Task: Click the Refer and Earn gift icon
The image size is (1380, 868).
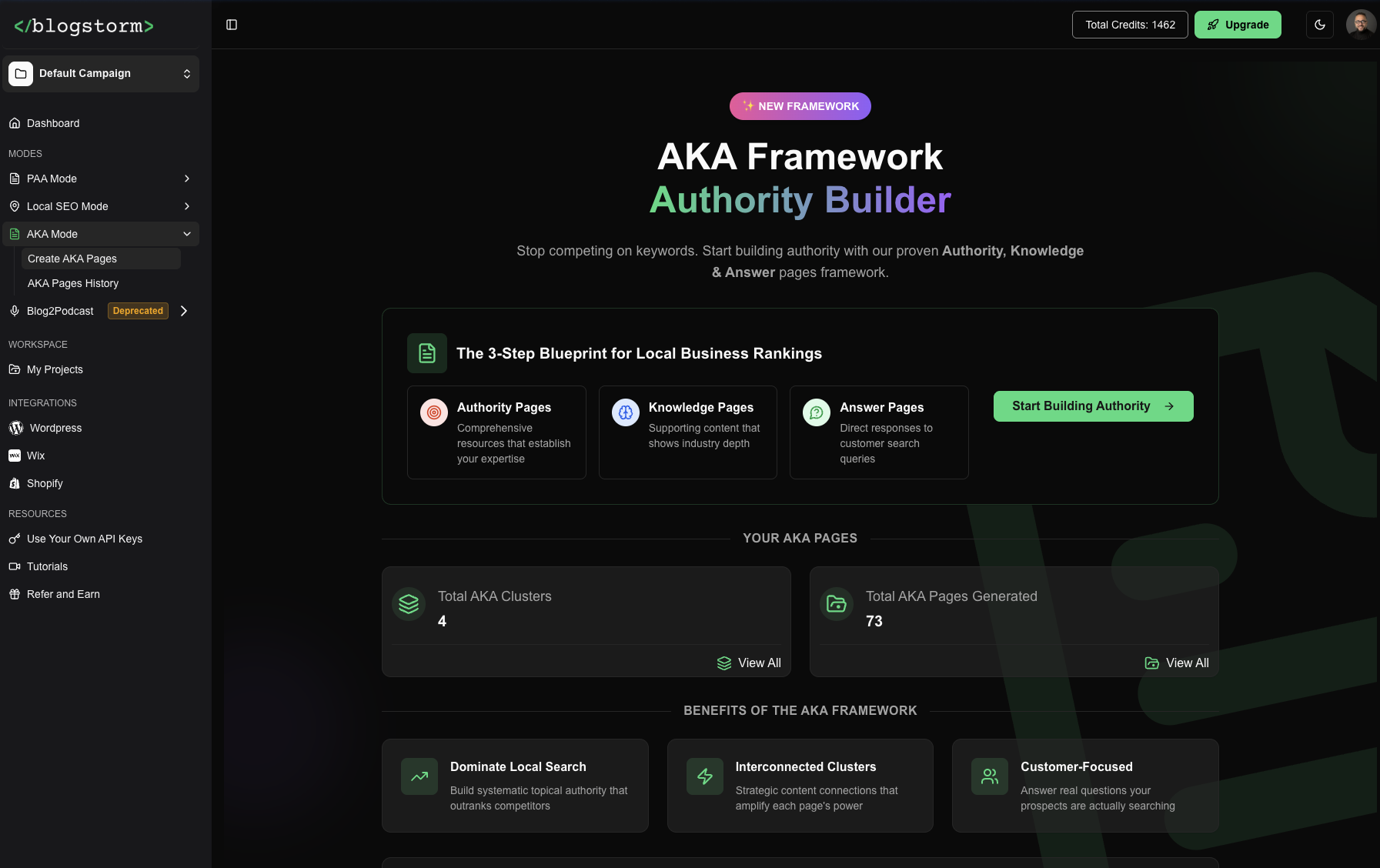Action: click(x=15, y=594)
